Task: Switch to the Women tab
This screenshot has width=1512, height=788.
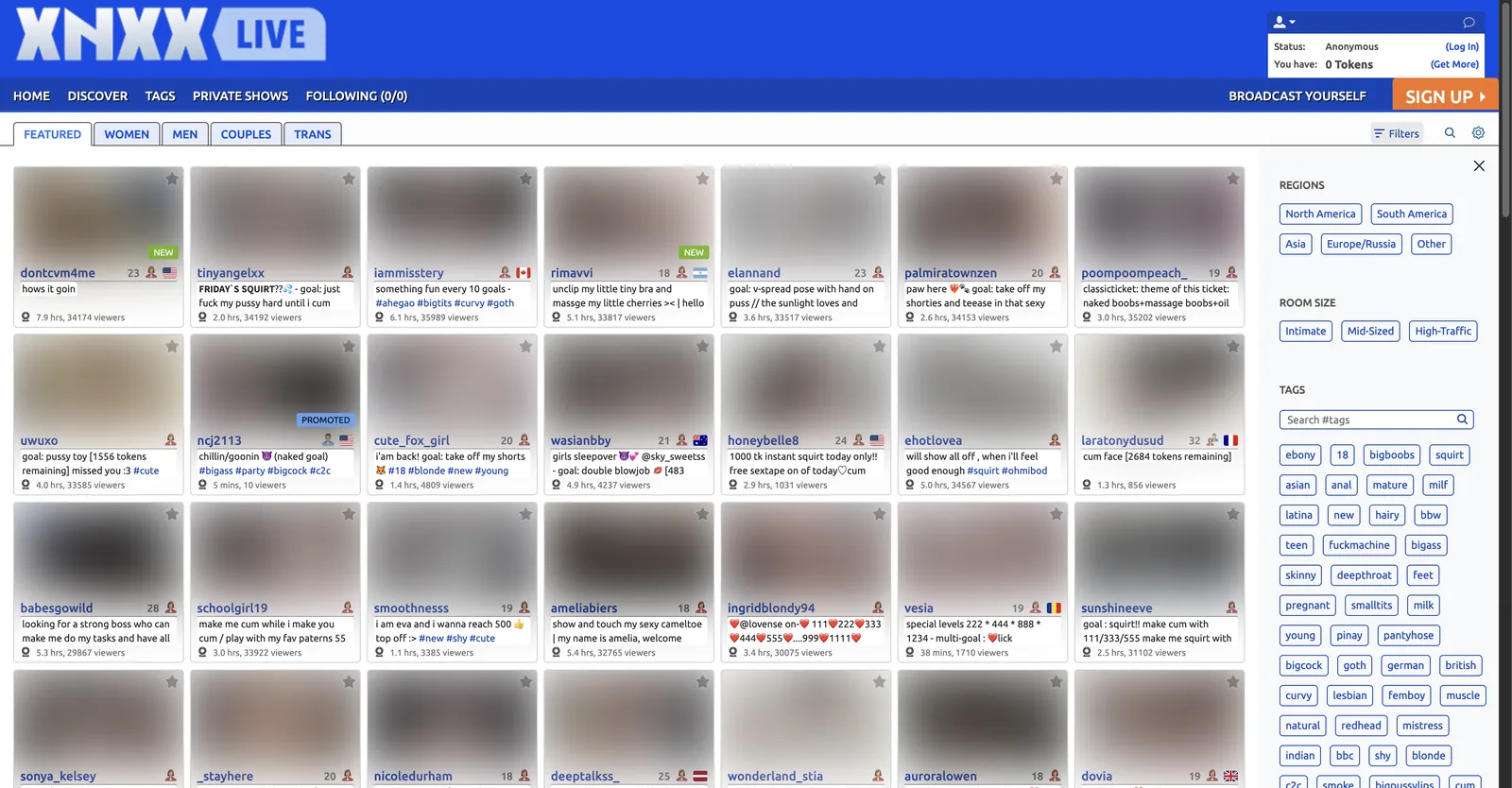Action: (x=127, y=134)
